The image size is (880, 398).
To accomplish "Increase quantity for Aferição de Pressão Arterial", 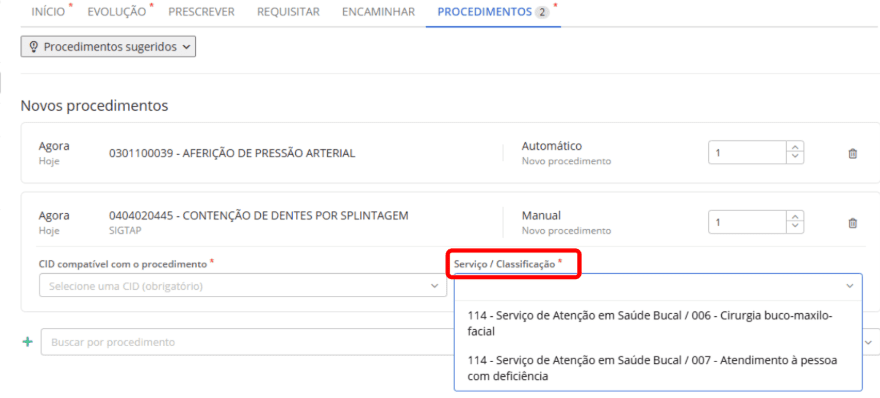I will tap(795, 148).
